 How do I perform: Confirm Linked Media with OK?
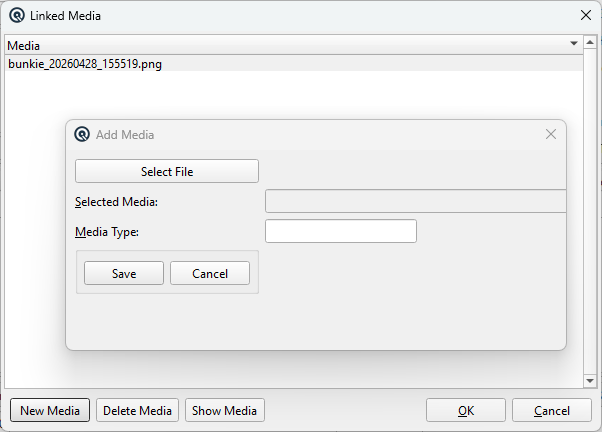point(466,410)
